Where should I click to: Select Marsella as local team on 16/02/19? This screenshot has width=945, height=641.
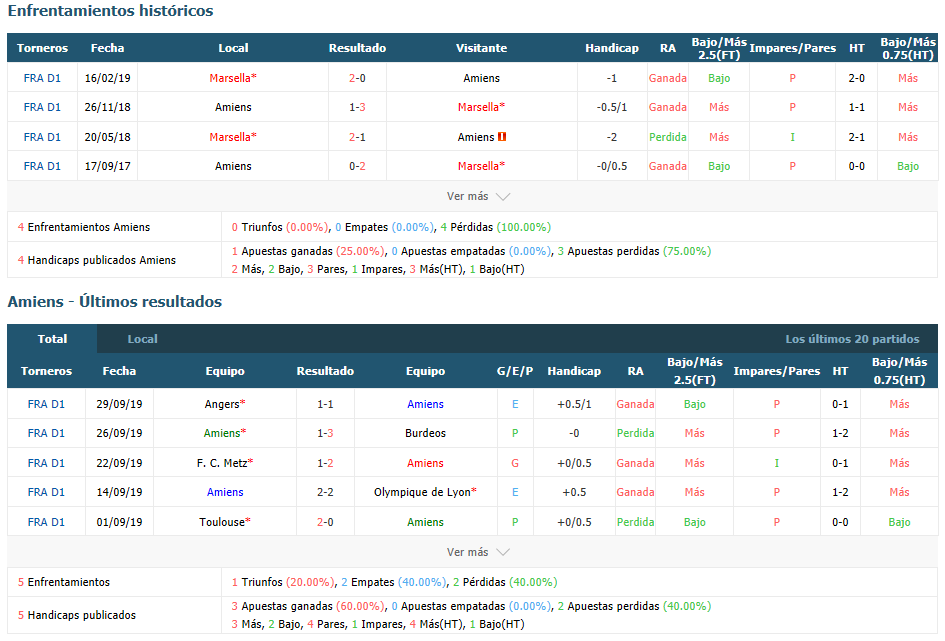(233, 78)
